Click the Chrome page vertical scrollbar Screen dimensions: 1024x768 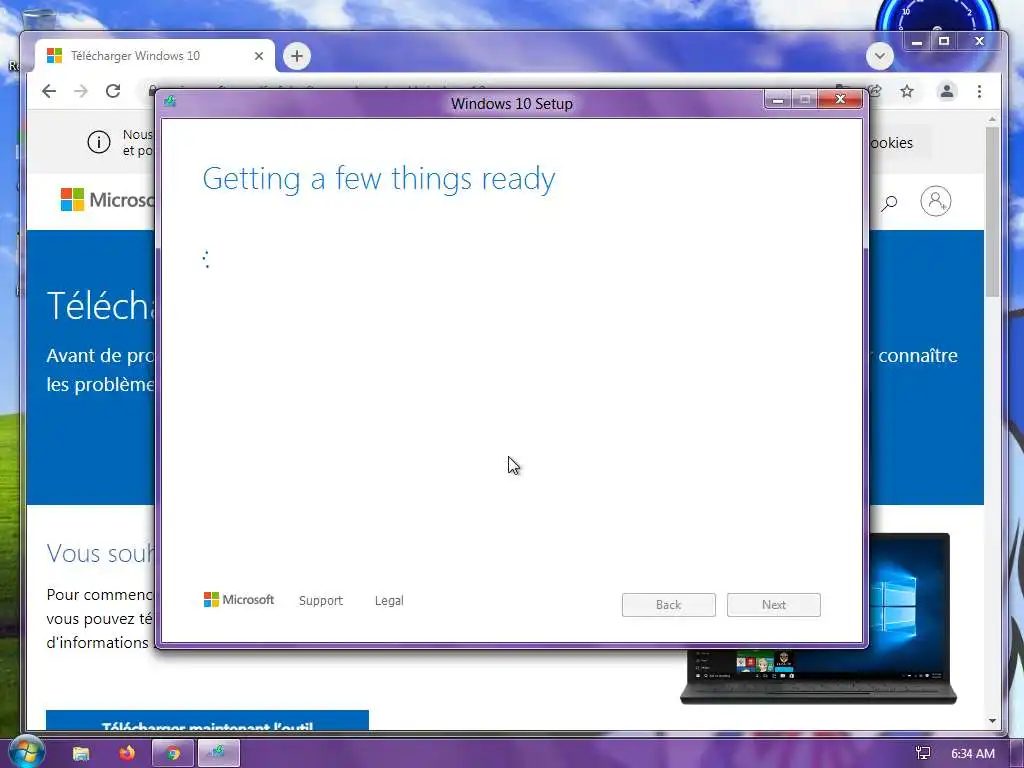tap(992, 210)
